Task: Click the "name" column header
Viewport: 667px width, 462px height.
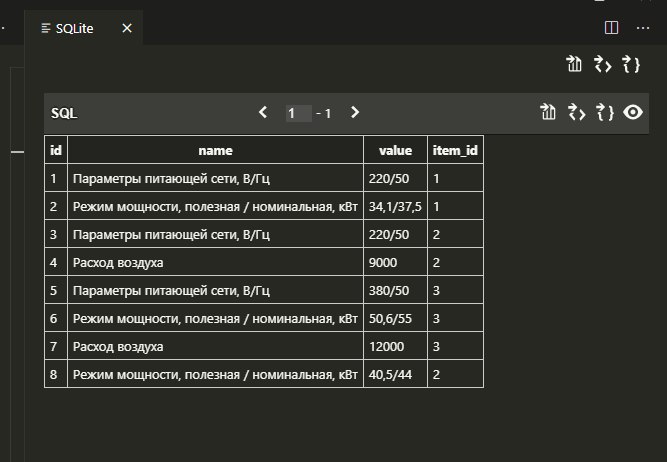Action: (215, 150)
